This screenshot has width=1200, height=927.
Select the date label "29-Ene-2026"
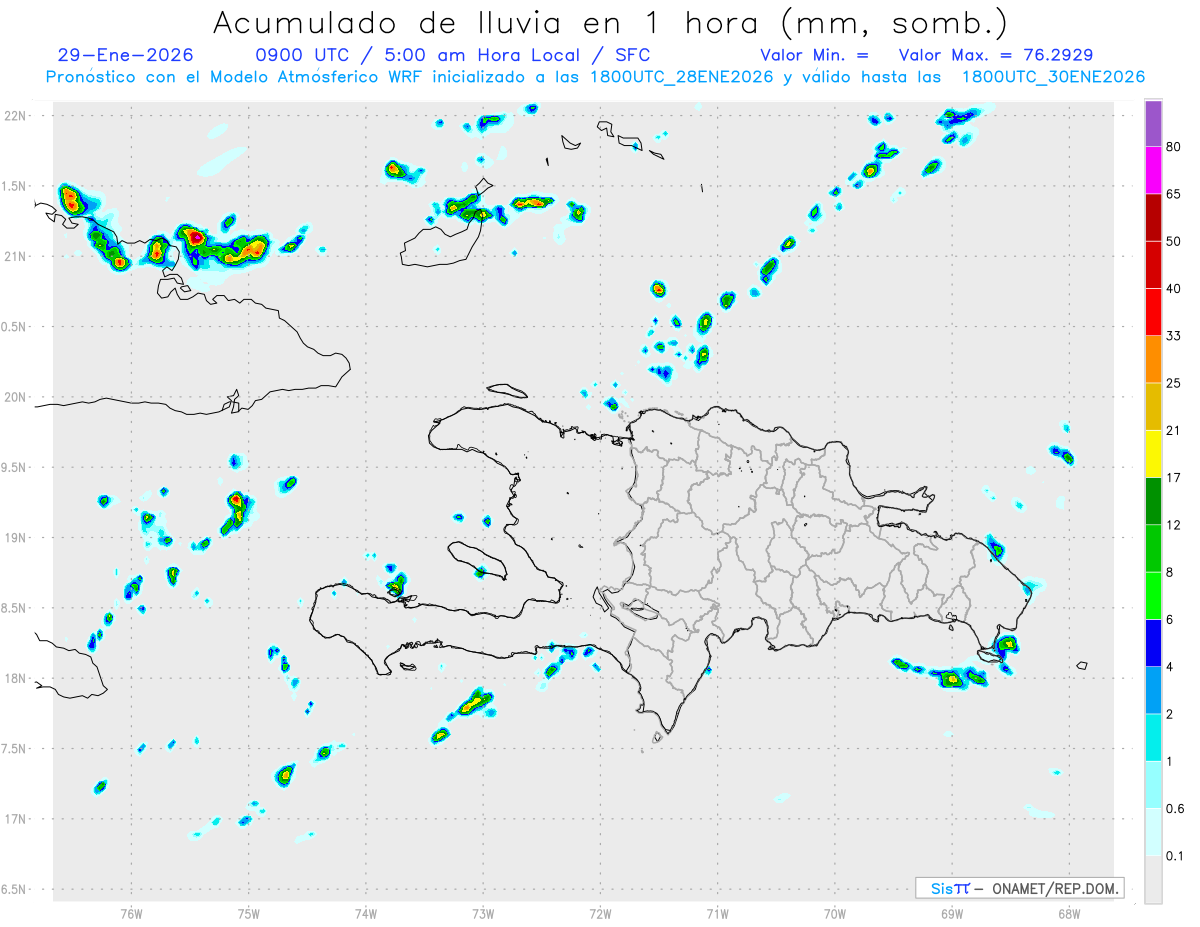click(126, 55)
